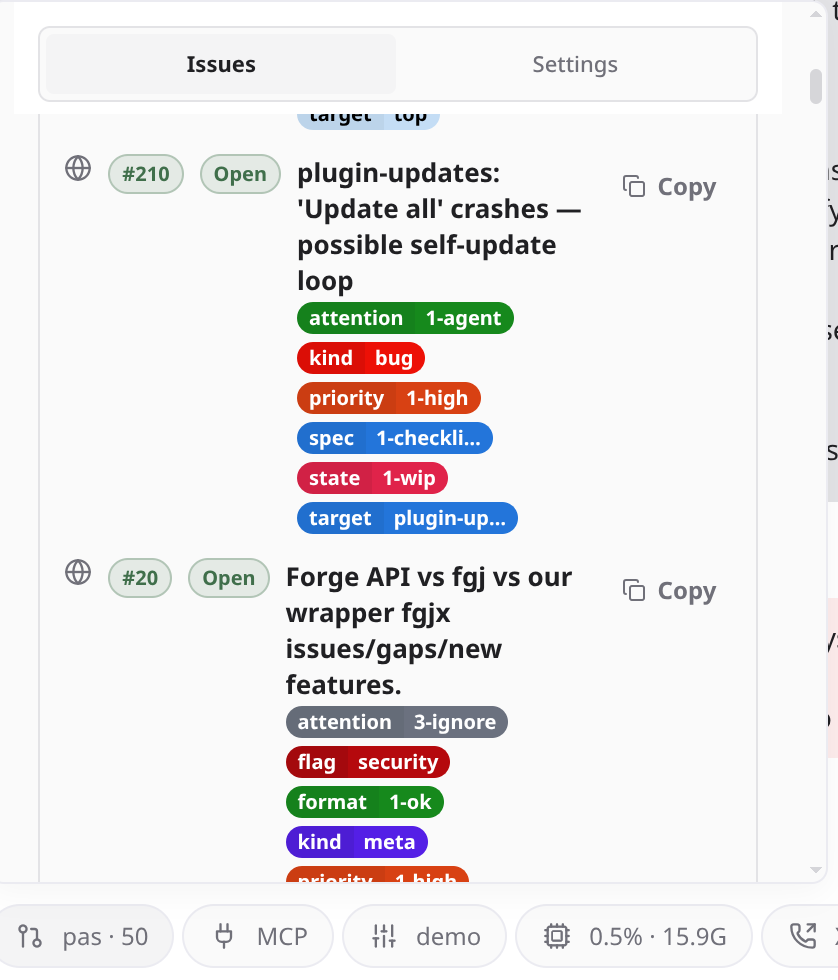Click the CPU chip icon in status bar
Image resolution: width=838 pixels, height=980 pixels.
click(x=557, y=936)
